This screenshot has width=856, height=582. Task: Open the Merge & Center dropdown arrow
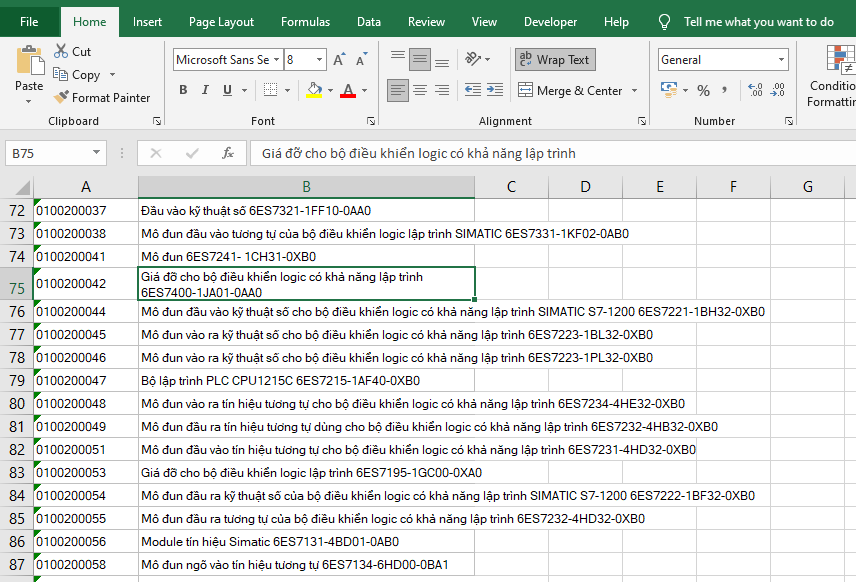(x=633, y=91)
